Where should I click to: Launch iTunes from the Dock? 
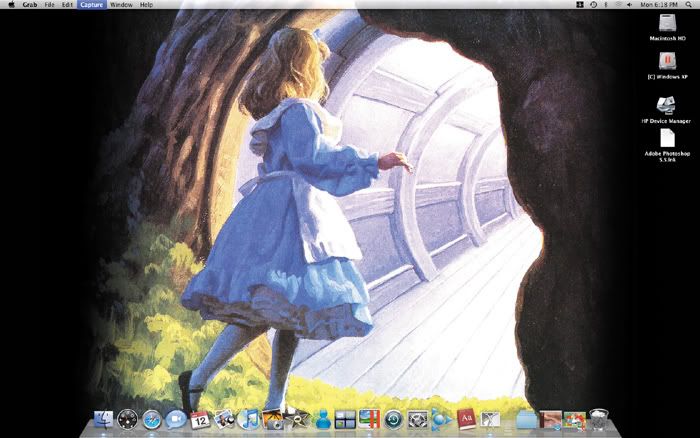point(249,420)
